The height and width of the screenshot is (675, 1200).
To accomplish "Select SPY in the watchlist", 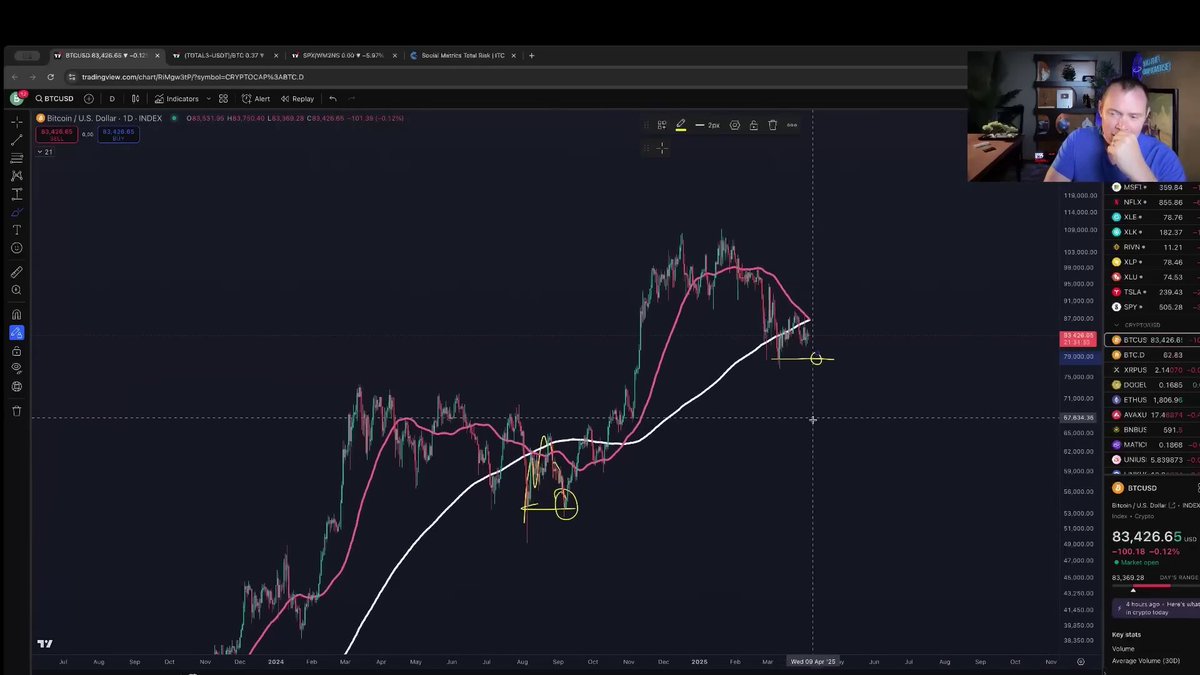I will 1153,307.
